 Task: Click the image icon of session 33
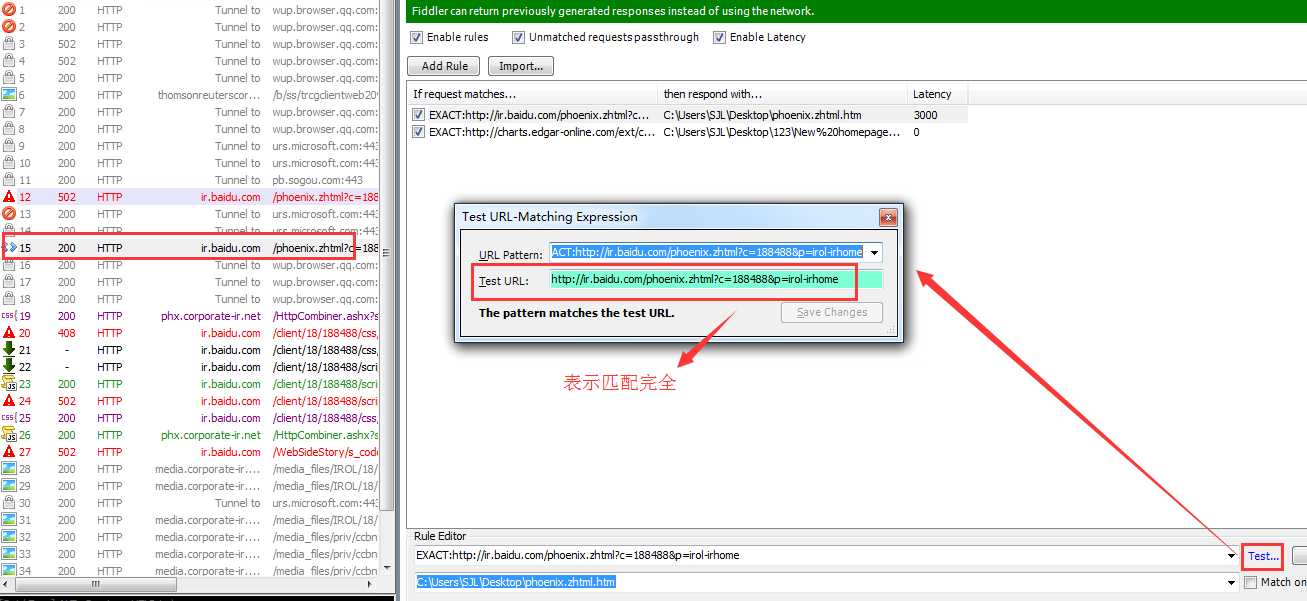click(x=9, y=554)
